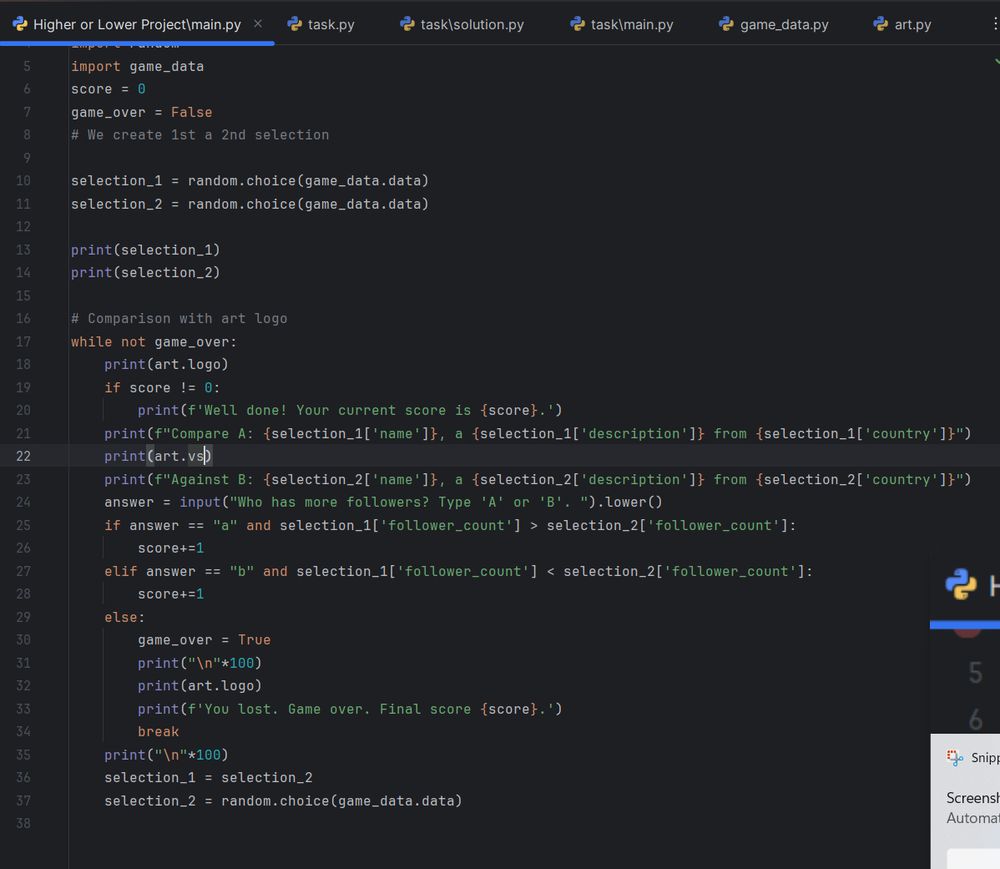Click 'print("\n"*100)' on line 35
The width and height of the screenshot is (1000, 869).
(166, 755)
